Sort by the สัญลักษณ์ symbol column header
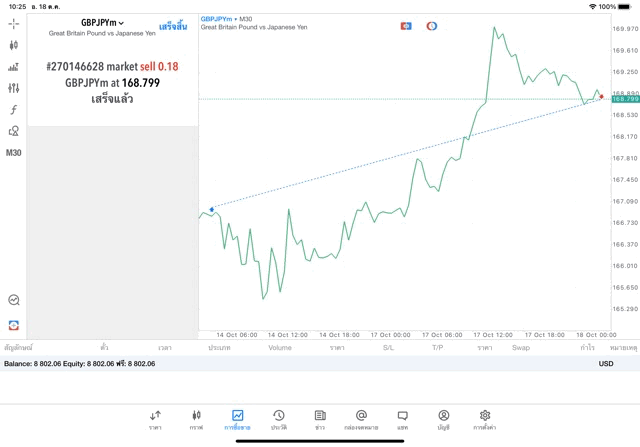The height and width of the screenshot is (447, 640). [18, 348]
